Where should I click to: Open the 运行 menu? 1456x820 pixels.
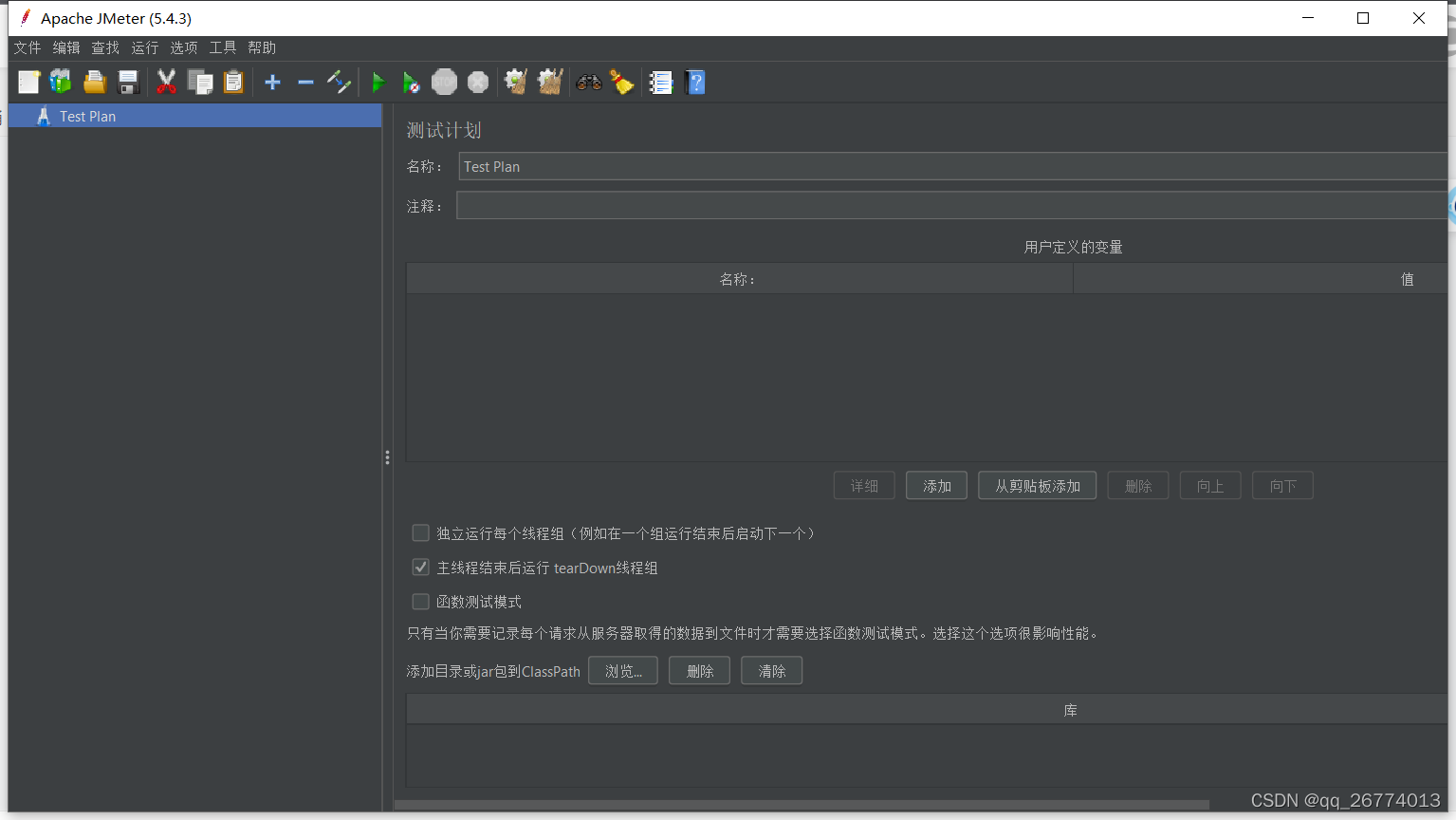pyautogui.click(x=145, y=47)
